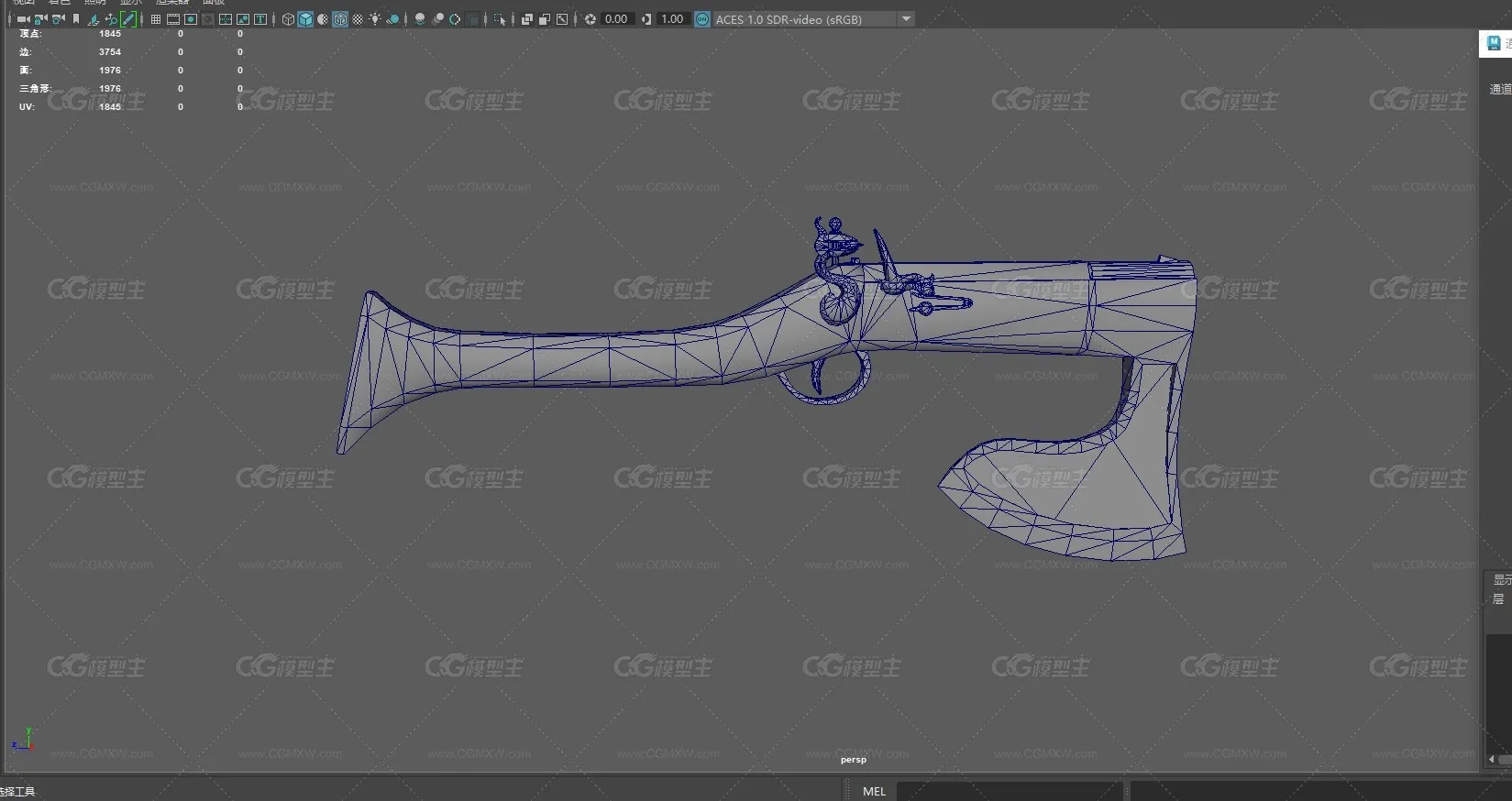Enable smooth shade all cube icon
The height and width of the screenshot is (801, 1512).
click(x=305, y=19)
